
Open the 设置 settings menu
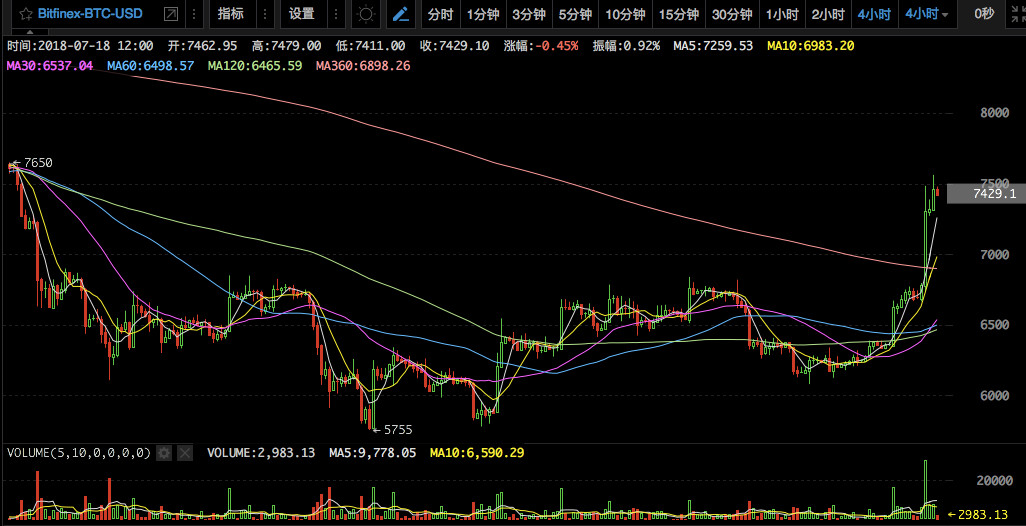[302, 14]
